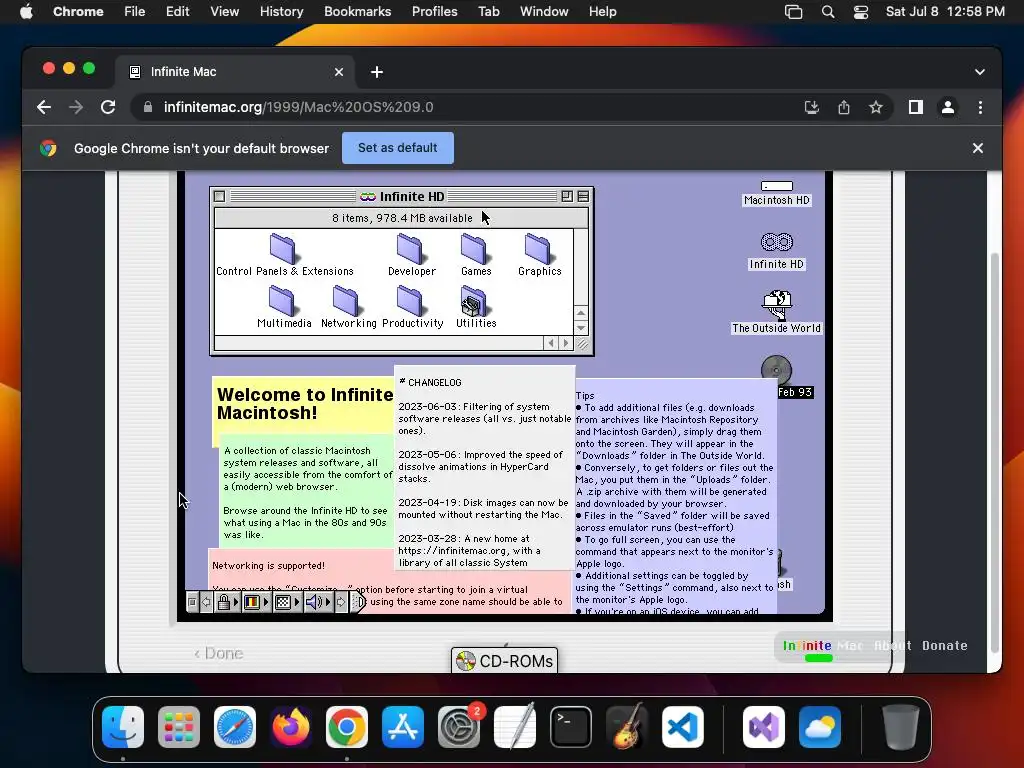
Task: Open the File menu
Action: pyautogui.click(x=135, y=12)
